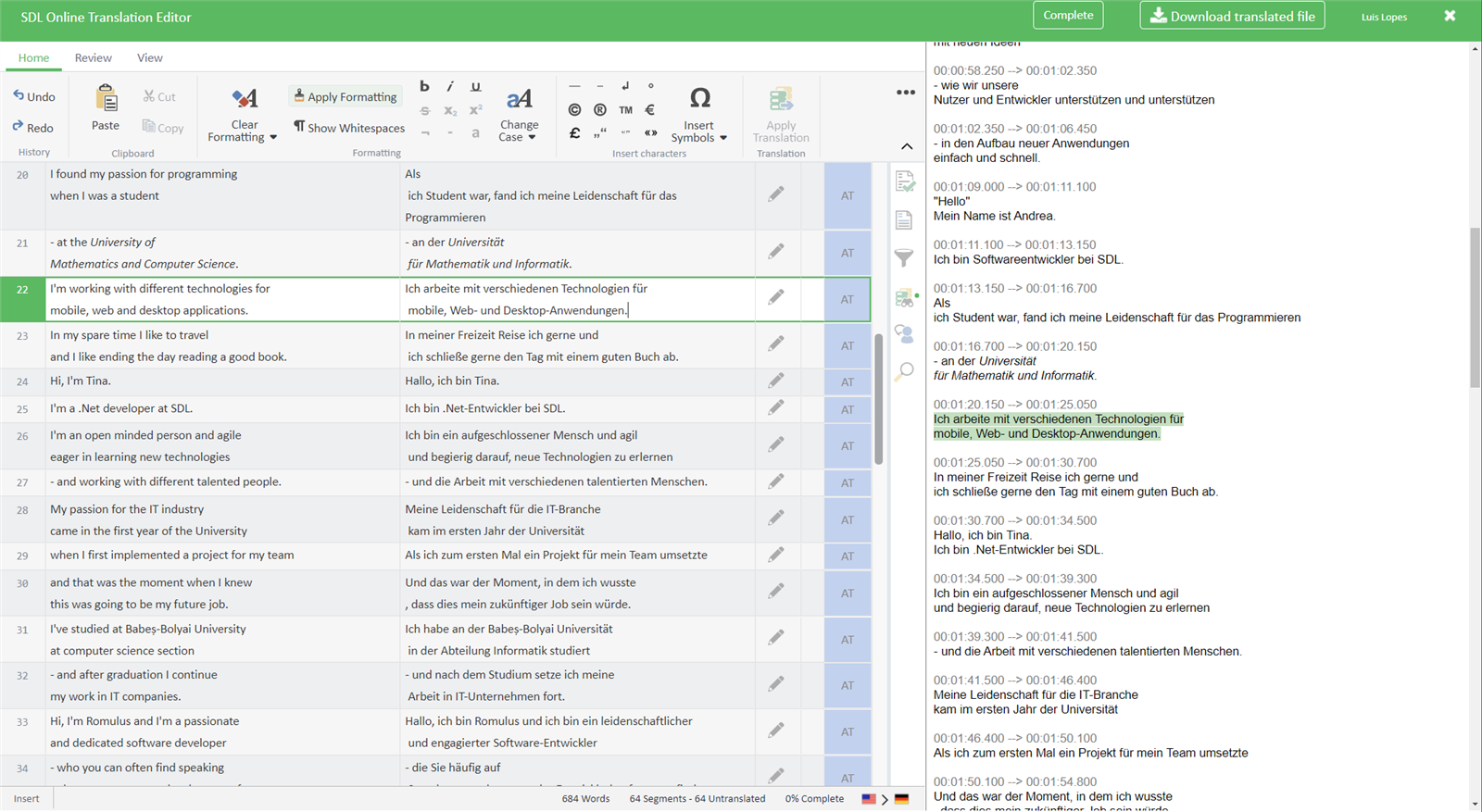Click the highlighted preview subtitle text
Image resolution: width=1482 pixels, height=812 pixels.
pyautogui.click(x=1059, y=426)
